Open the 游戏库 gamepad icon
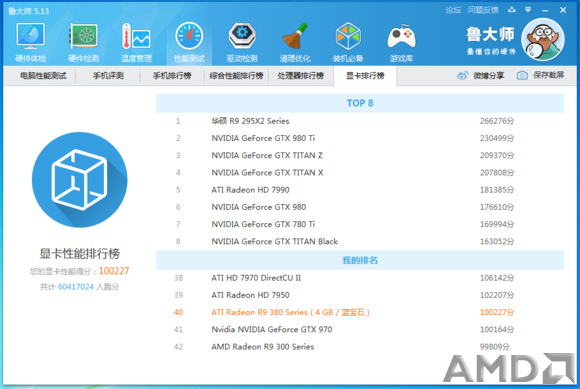Image resolution: width=580 pixels, height=389 pixels. (401, 37)
